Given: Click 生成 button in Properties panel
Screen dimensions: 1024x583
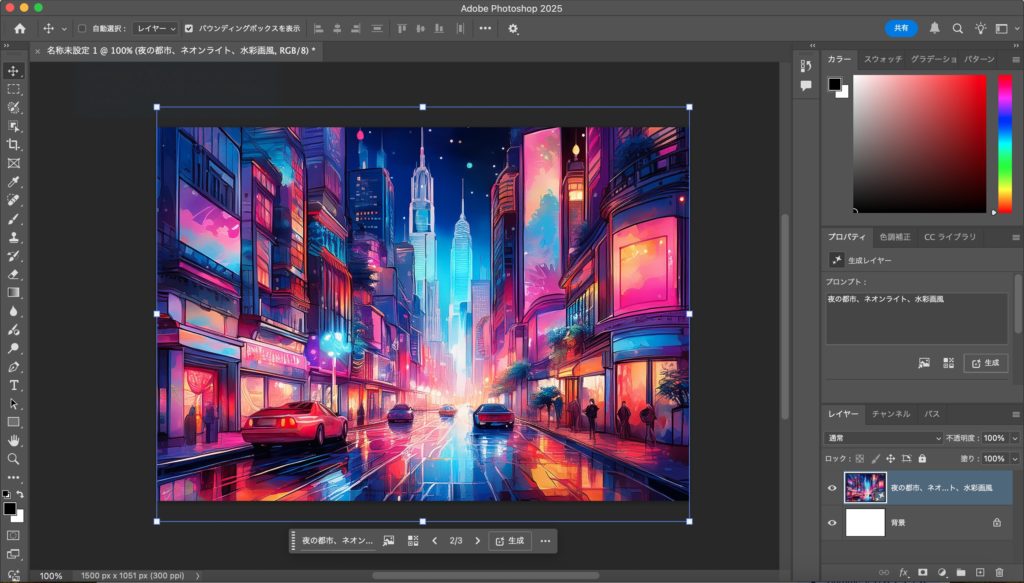Looking at the screenshot, I should pos(986,363).
